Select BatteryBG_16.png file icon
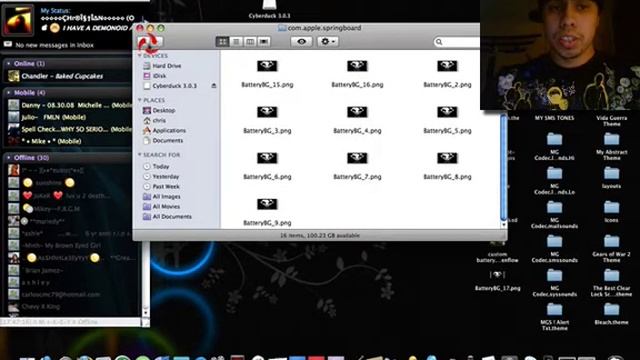The height and width of the screenshot is (360, 640). [x=357, y=66]
